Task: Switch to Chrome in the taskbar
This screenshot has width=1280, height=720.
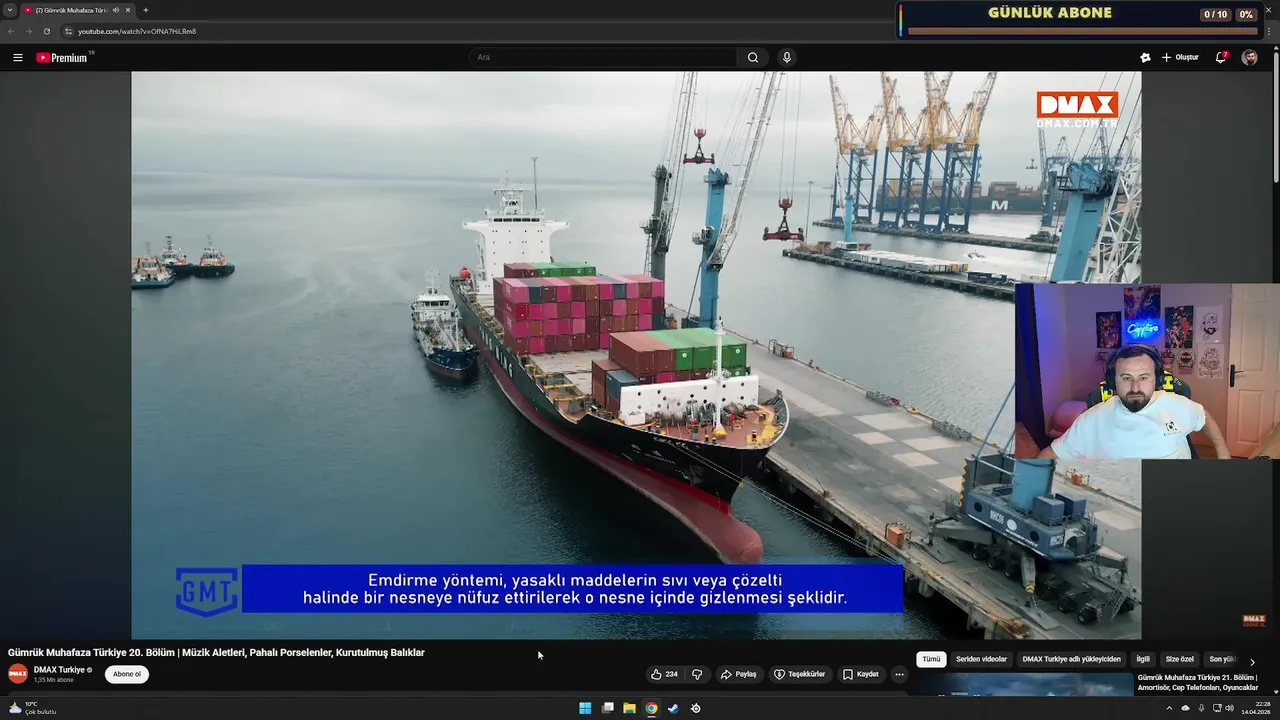Action: (x=651, y=708)
